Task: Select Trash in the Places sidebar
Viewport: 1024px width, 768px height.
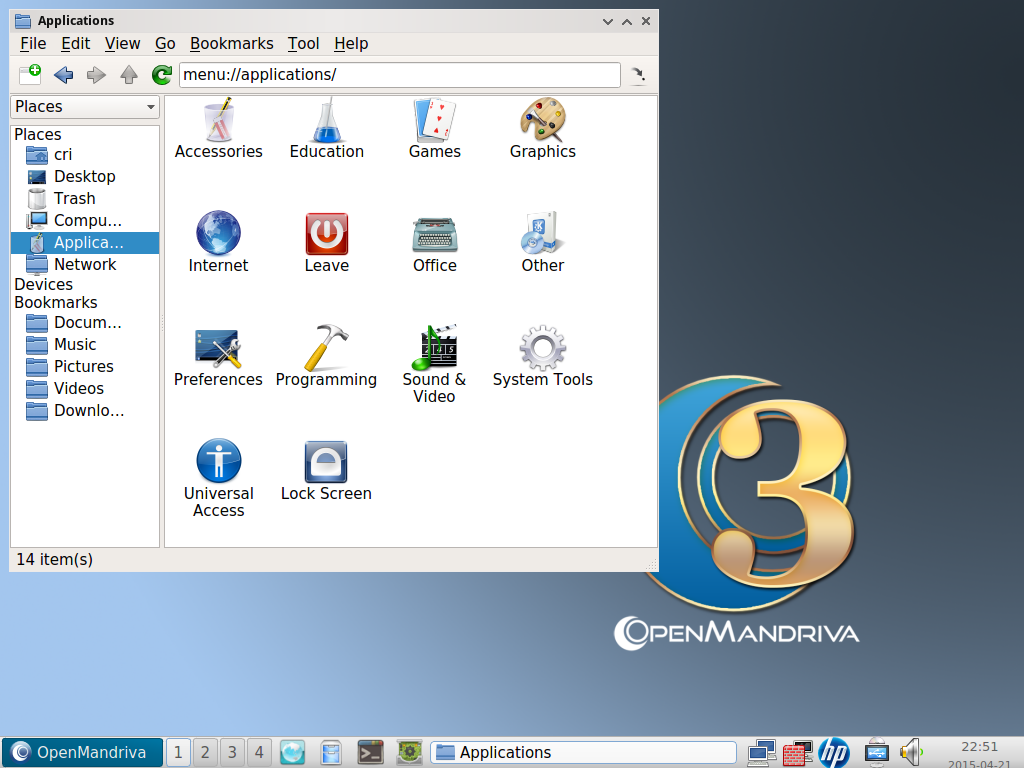Action: [74, 198]
